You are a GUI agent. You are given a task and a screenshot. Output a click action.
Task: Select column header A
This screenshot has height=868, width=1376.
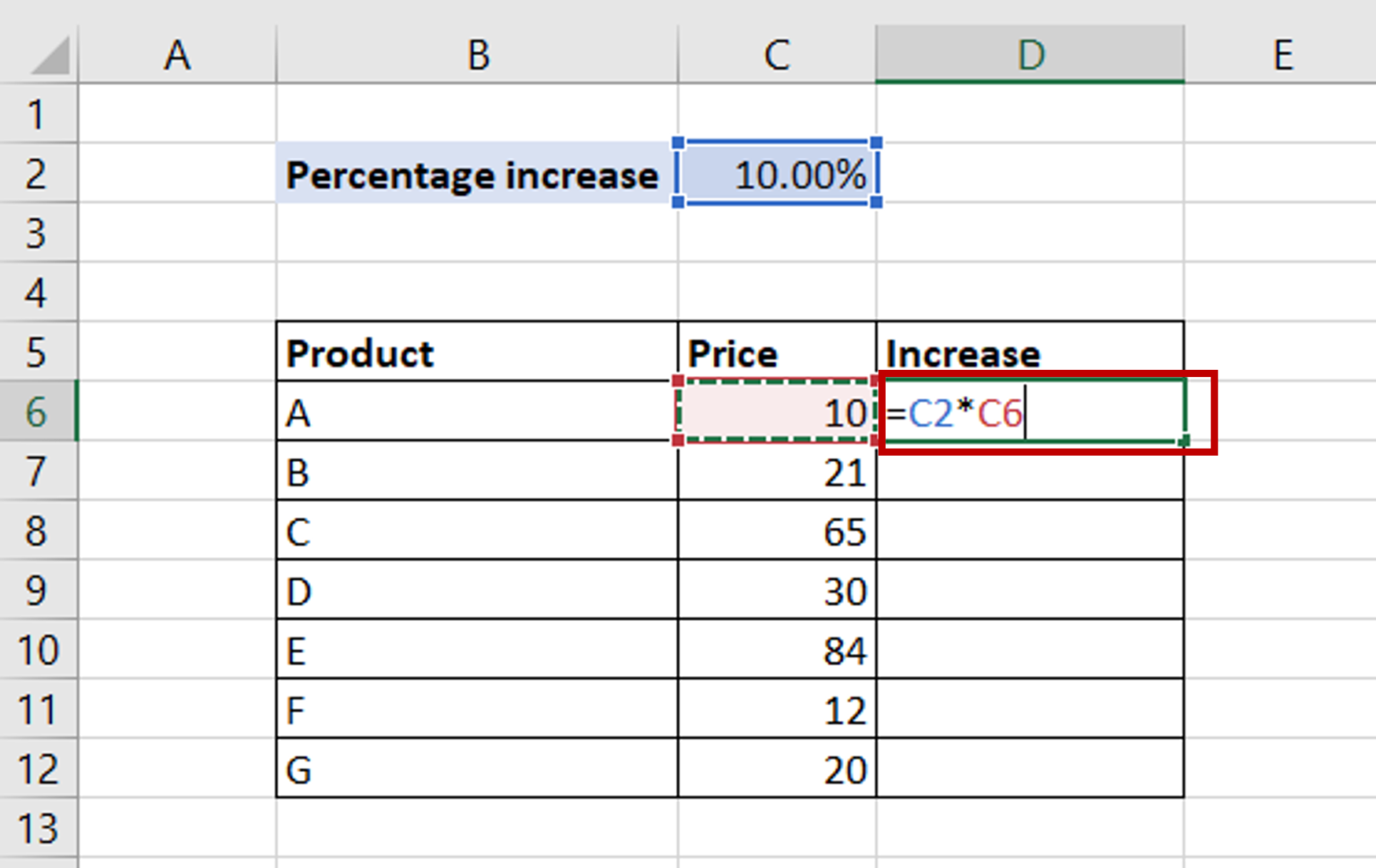pyautogui.click(x=176, y=56)
